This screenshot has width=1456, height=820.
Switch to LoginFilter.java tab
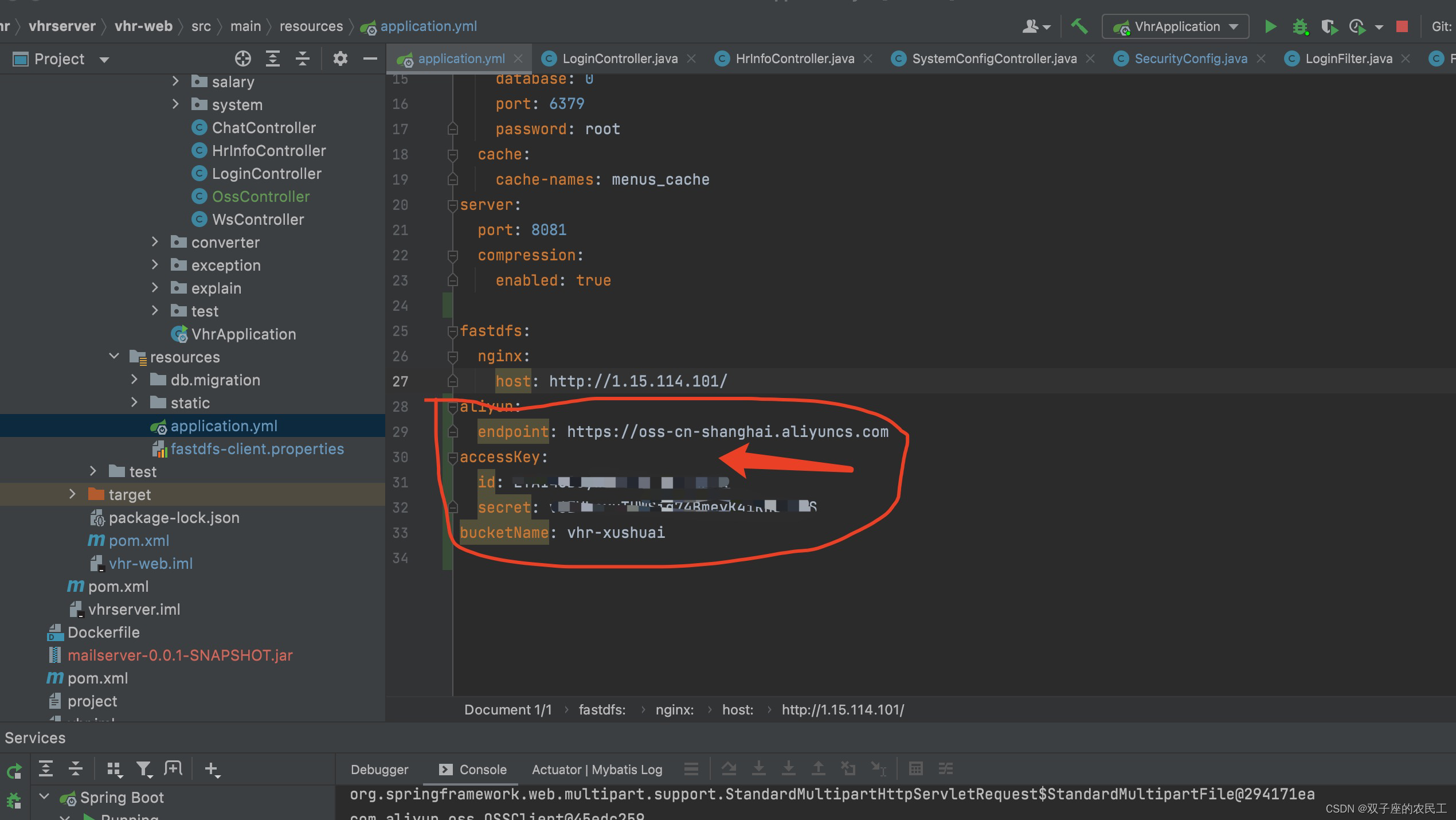pyautogui.click(x=1348, y=58)
